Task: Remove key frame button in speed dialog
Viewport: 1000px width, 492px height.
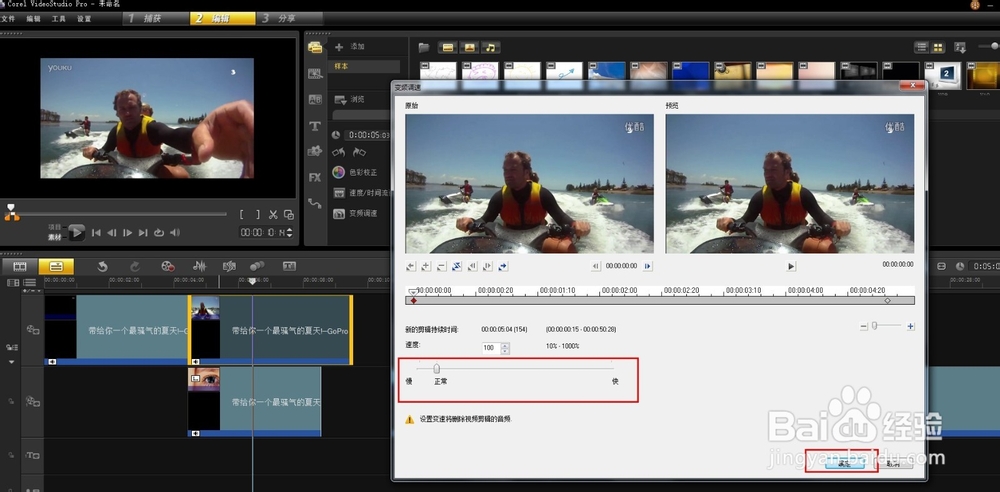Action: tap(441, 266)
